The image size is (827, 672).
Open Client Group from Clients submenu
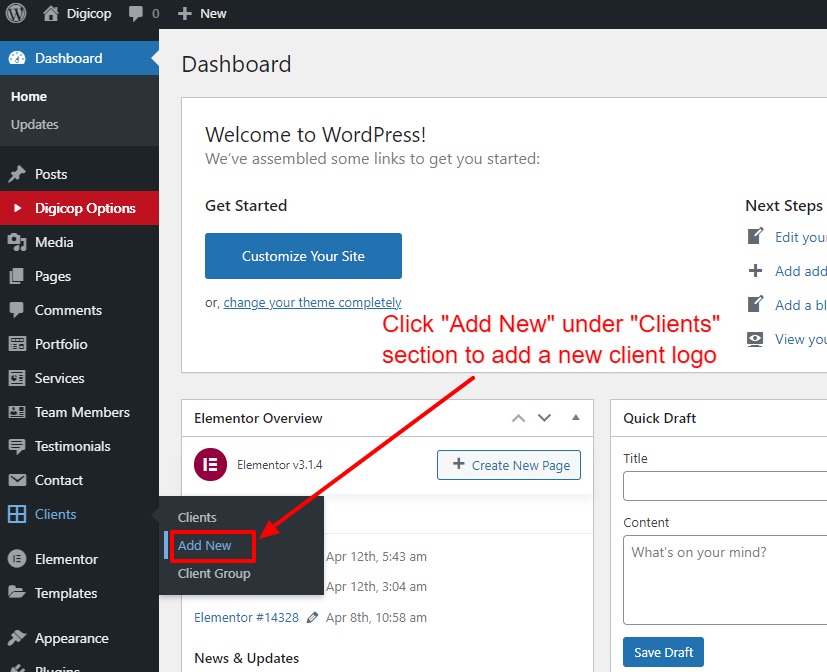click(214, 574)
